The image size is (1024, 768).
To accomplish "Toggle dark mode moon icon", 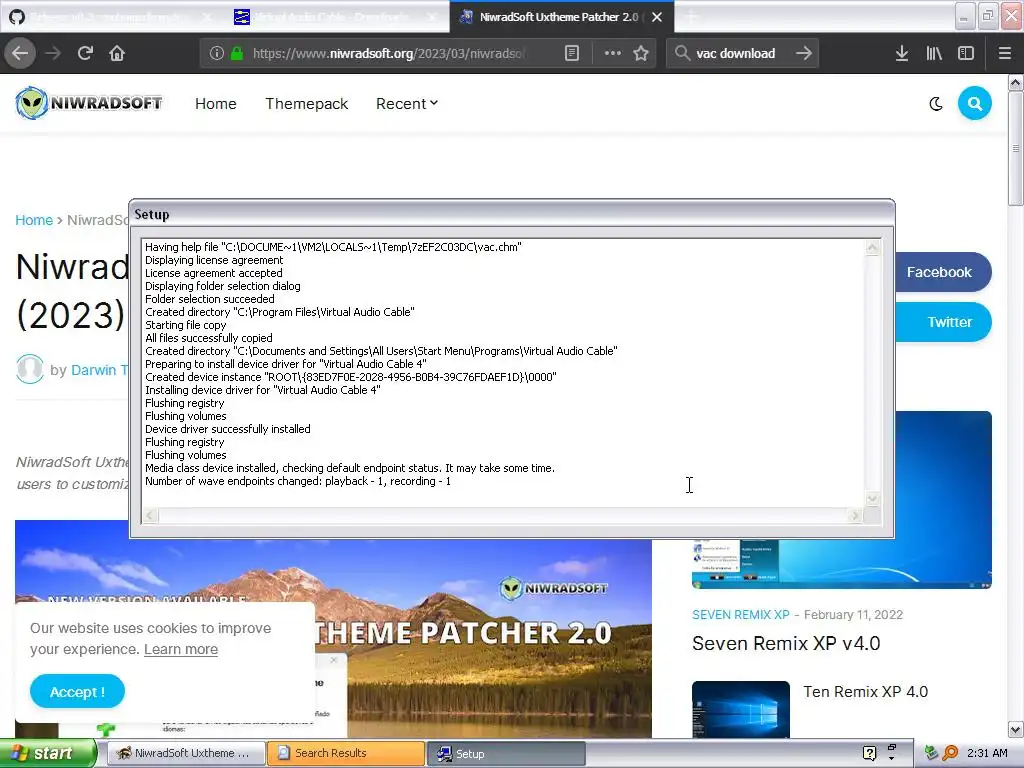I will tap(936, 104).
